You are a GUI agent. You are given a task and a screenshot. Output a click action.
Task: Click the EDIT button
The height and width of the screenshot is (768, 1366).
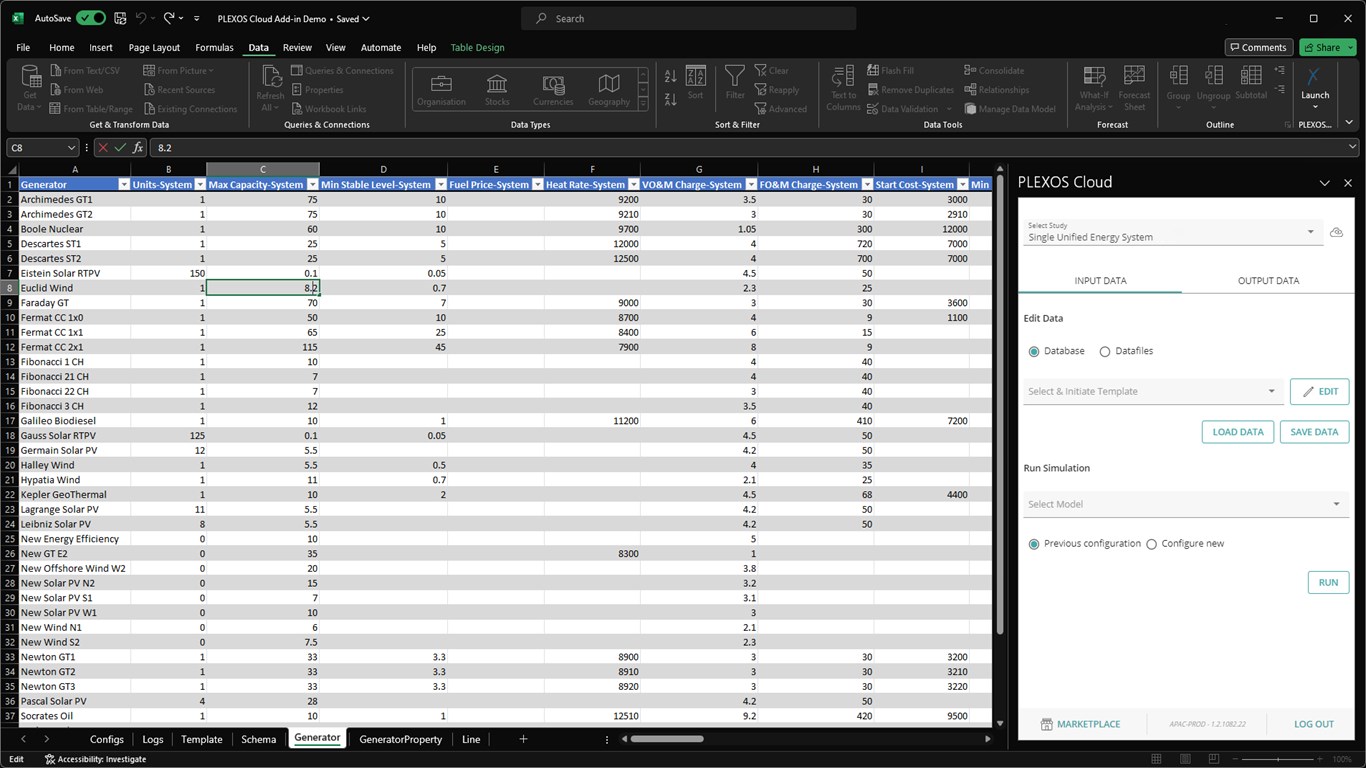point(1320,391)
